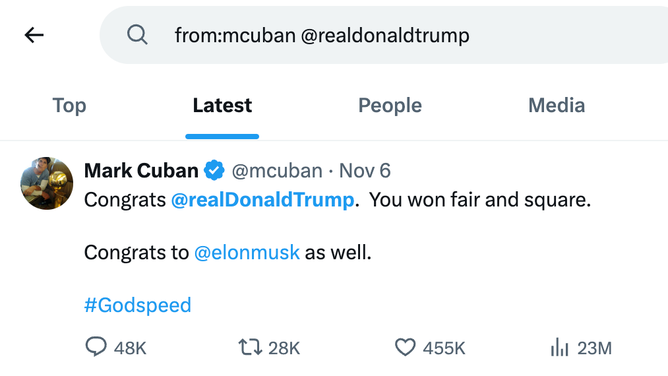This screenshot has width=668, height=376.
Task: Click the Mark Cuban display name
Action: tap(141, 171)
